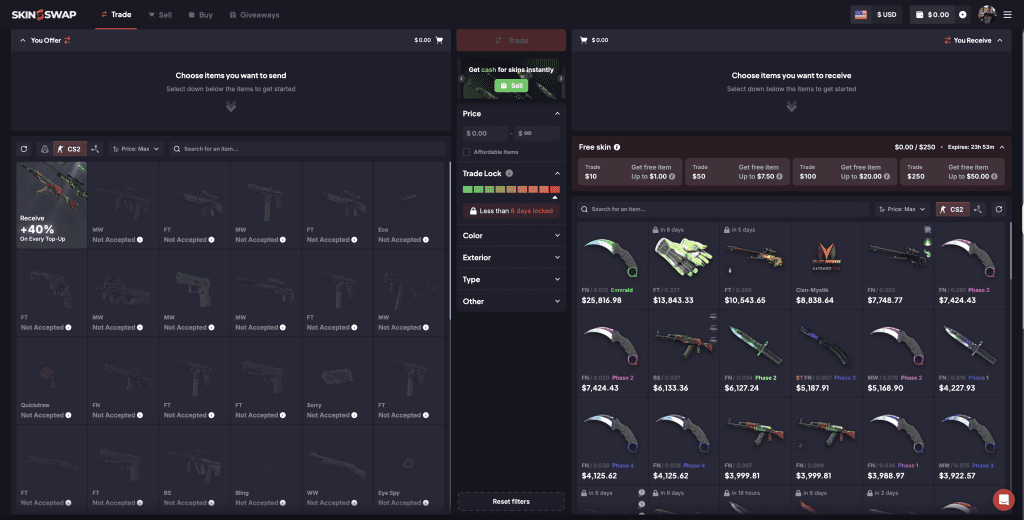Click the Trade Lock info icon

coord(509,173)
